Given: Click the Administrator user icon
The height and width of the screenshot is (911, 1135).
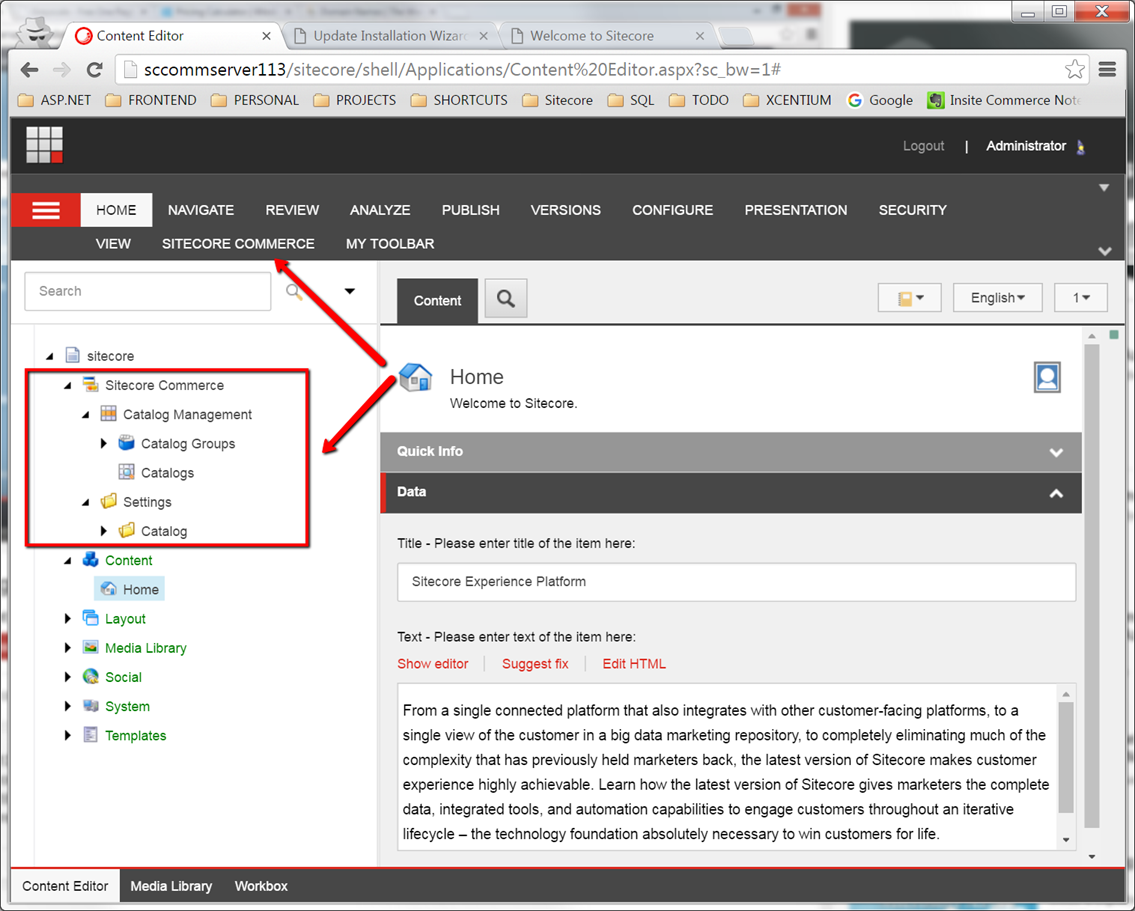Looking at the screenshot, I should click(1081, 147).
